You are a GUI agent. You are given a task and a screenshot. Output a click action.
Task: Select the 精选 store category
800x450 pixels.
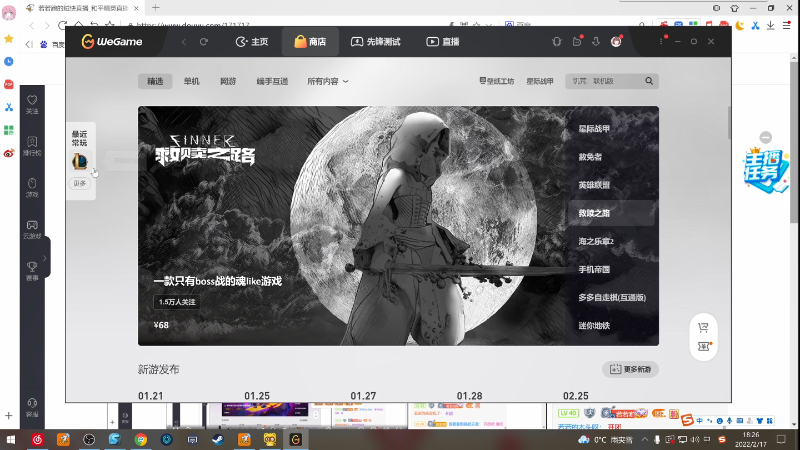point(155,81)
